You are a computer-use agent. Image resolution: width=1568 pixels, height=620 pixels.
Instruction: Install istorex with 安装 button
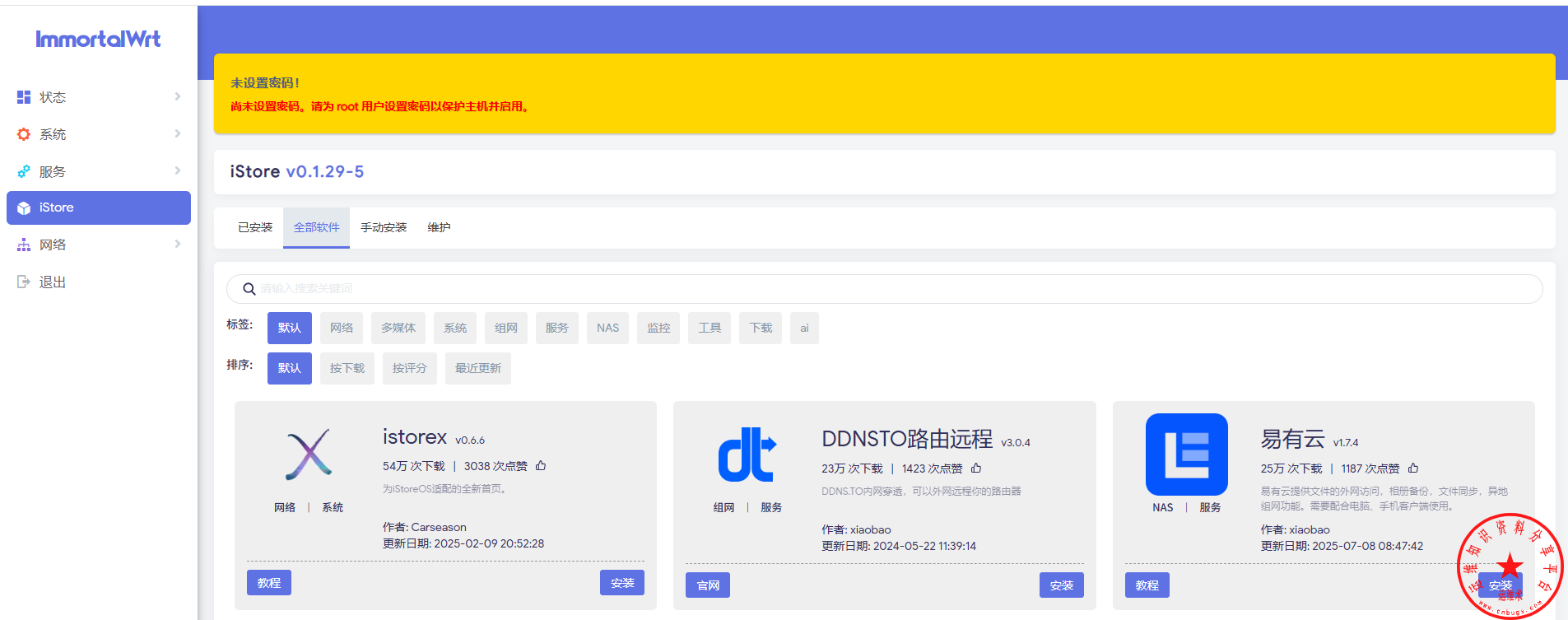pyautogui.click(x=621, y=583)
